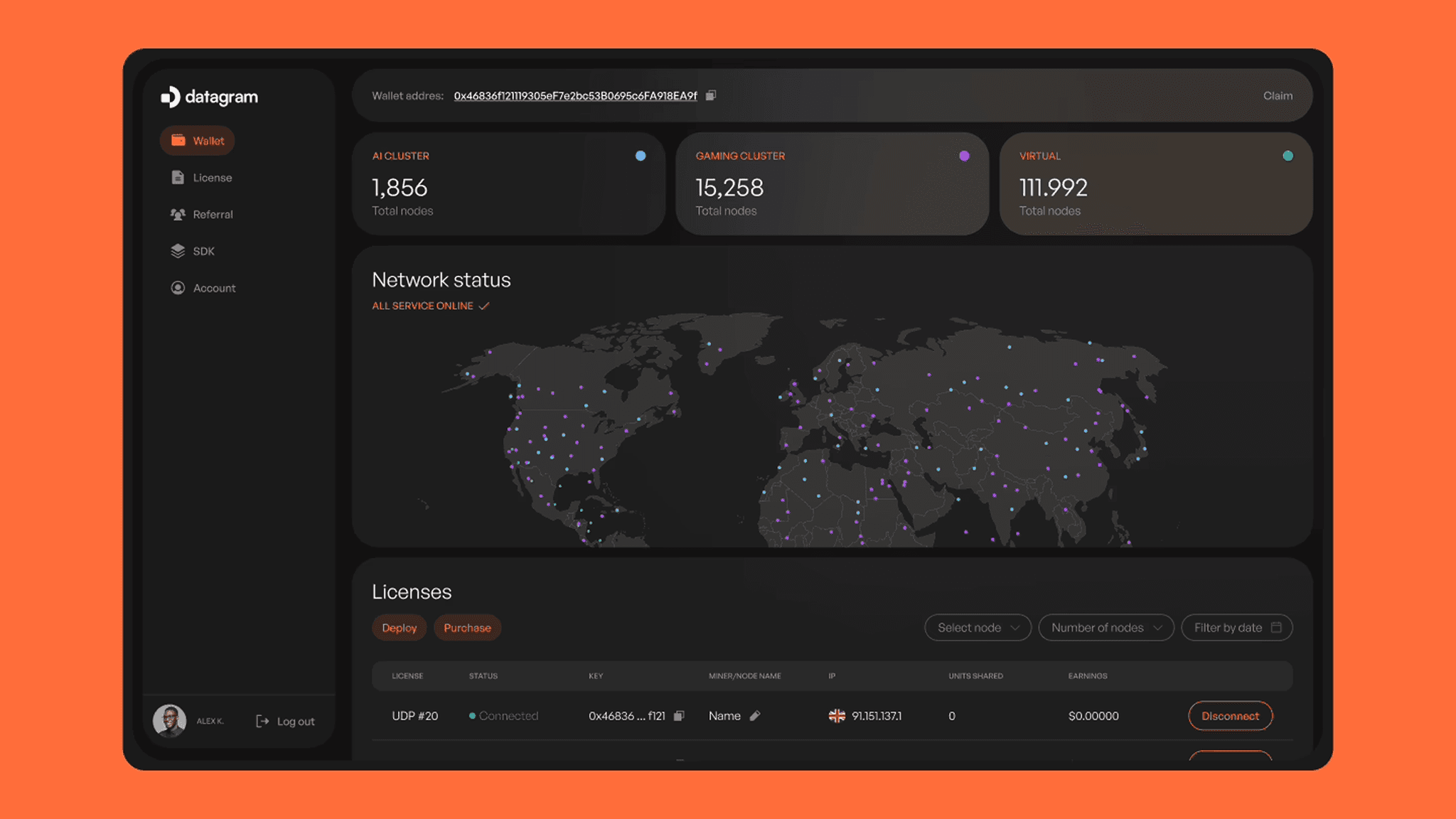Viewport: 1456px width, 819px height.
Task: Click the License document icon in sidebar
Action: point(178,178)
